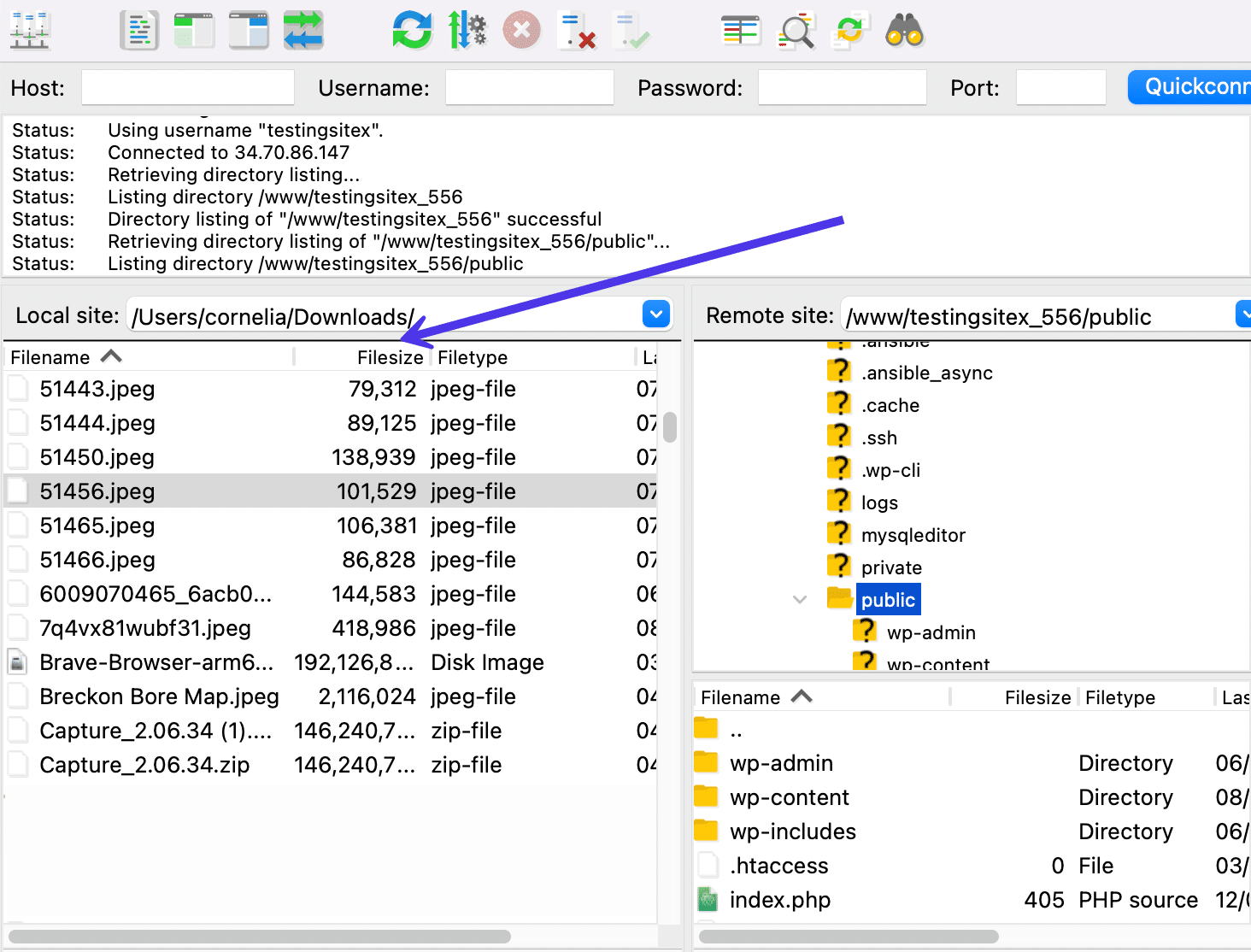1251x952 pixels.
Task: Cancel the current operation icon
Action: coord(521,31)
